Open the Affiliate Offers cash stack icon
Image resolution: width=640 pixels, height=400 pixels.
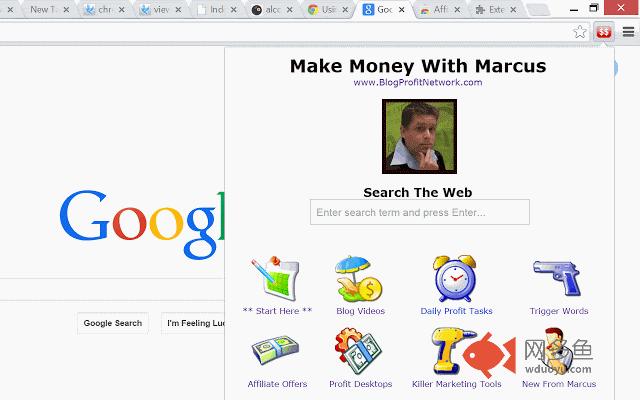(x=276, y=350)
